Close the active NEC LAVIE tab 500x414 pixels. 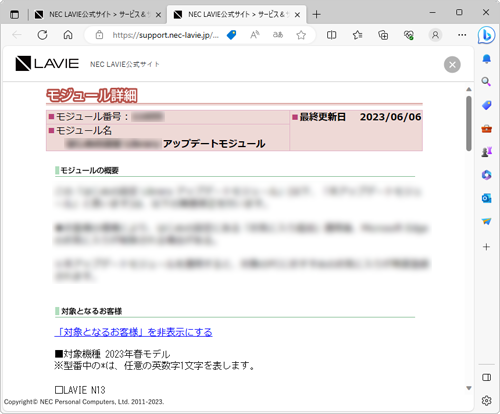pos(298,15)
